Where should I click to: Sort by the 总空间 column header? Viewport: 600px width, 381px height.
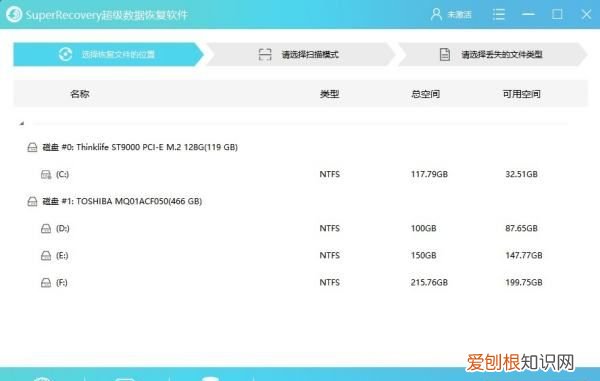425,94
